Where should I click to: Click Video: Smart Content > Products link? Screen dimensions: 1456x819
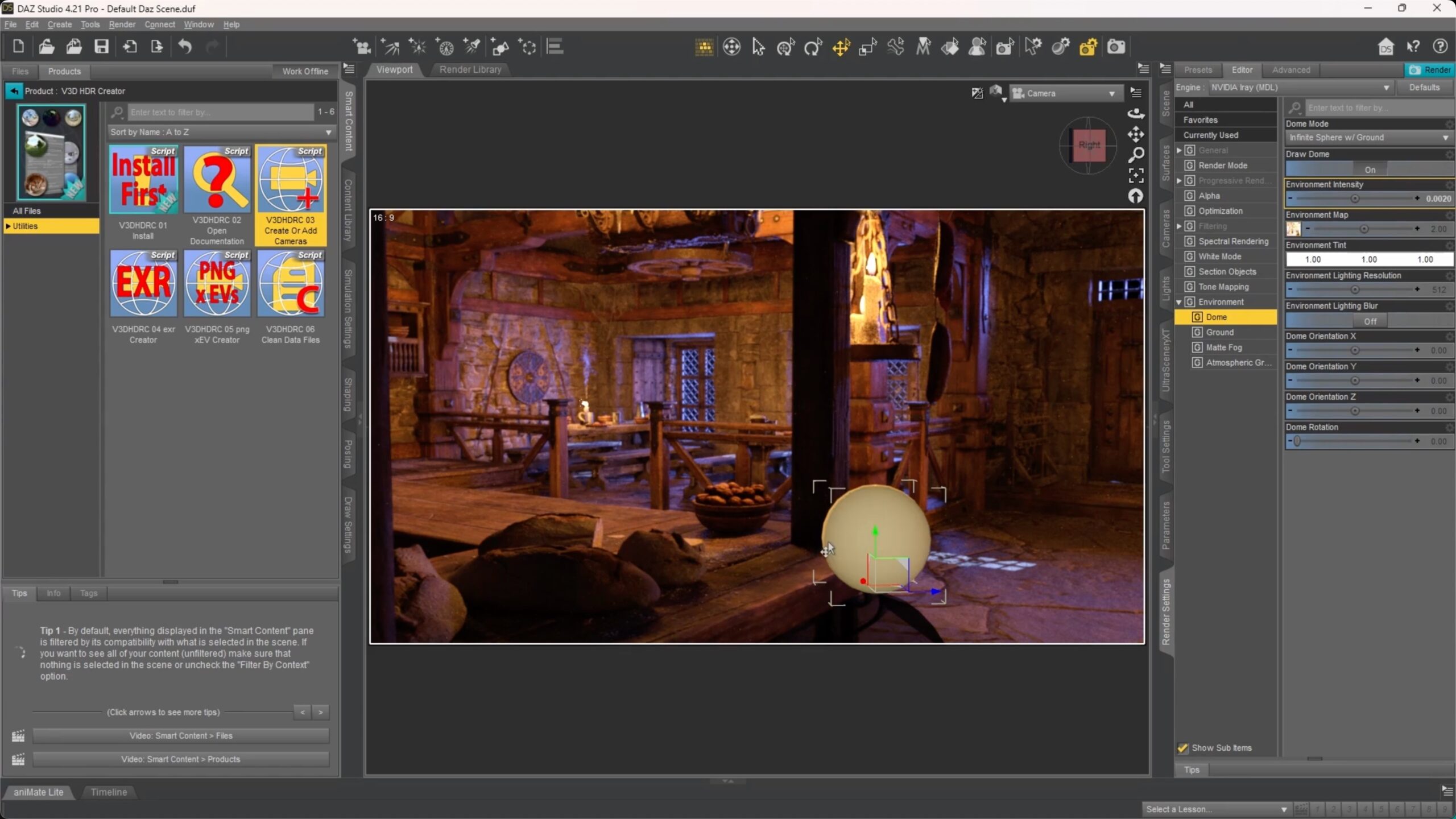click(180, 759)
